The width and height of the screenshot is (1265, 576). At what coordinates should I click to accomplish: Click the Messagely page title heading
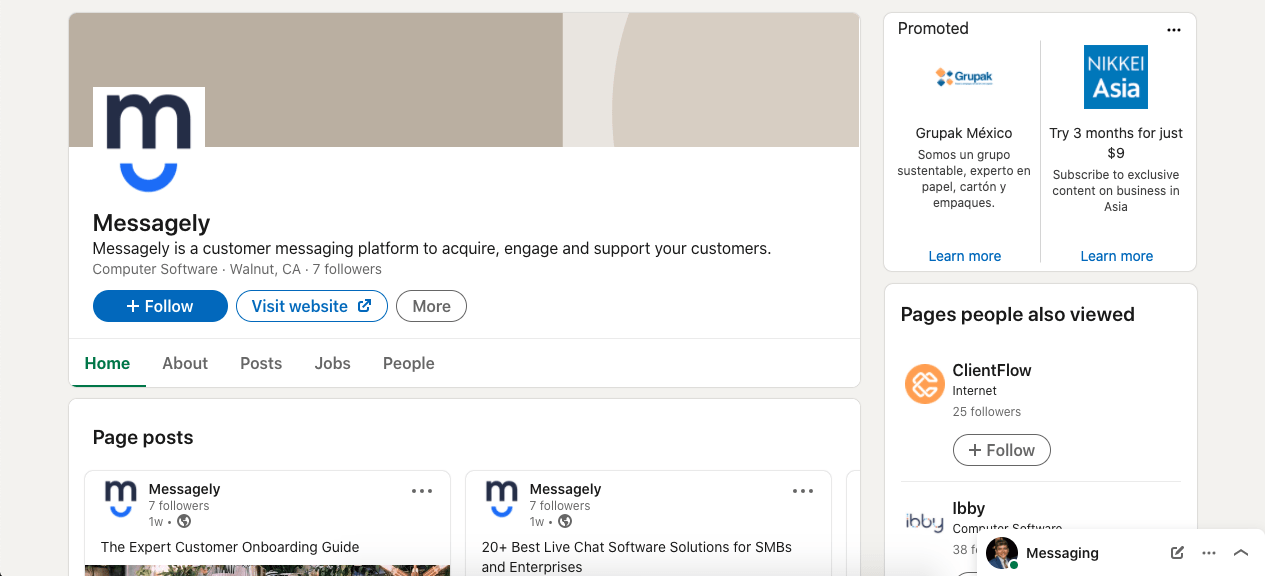coord(151,222)
